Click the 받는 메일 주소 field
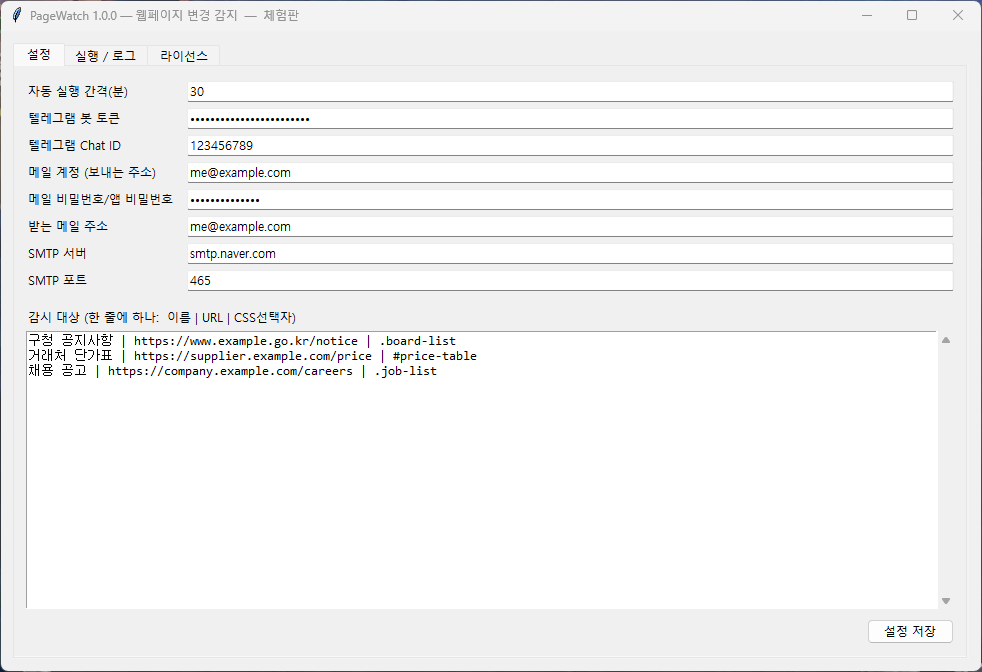The height and width of the screenshot is (672, 982). point(570,226)
